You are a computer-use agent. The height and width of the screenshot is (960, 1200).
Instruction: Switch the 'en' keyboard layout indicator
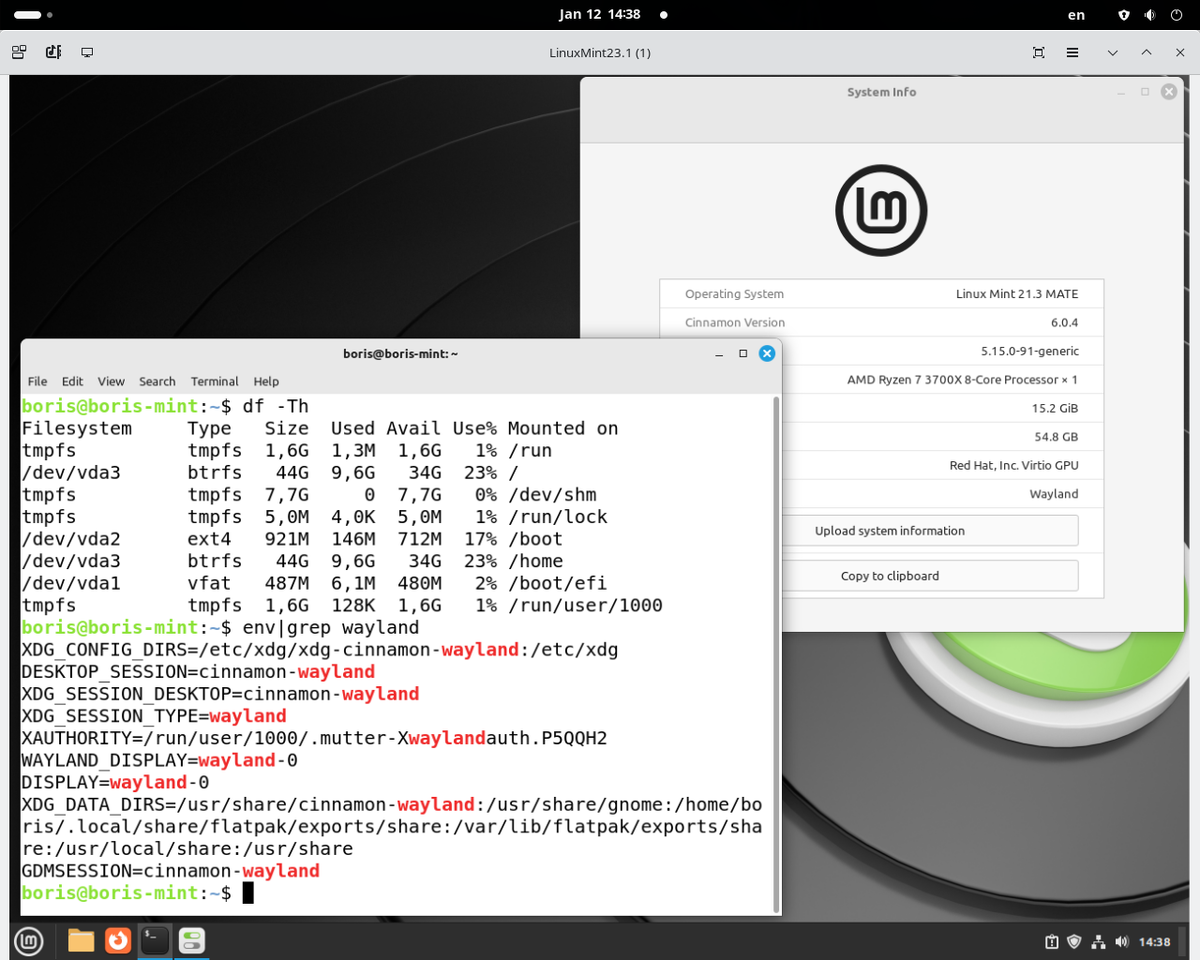[1076, 15]
